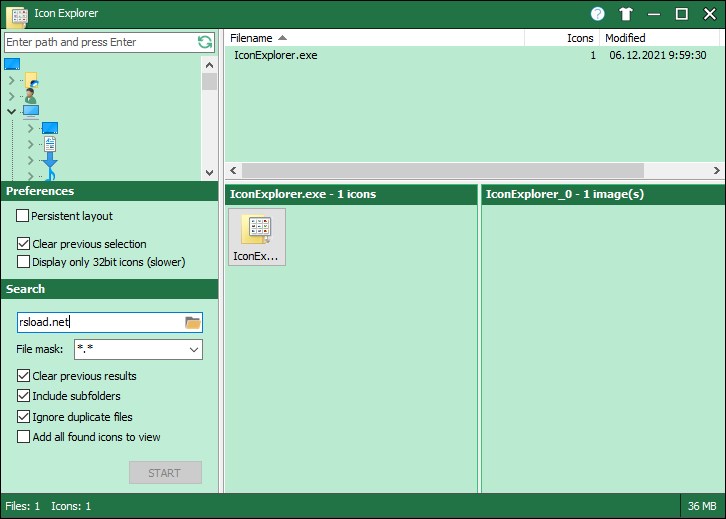726x519 pixels.
Task: Select the Documents icon in the tree
Action: point(50,144)
